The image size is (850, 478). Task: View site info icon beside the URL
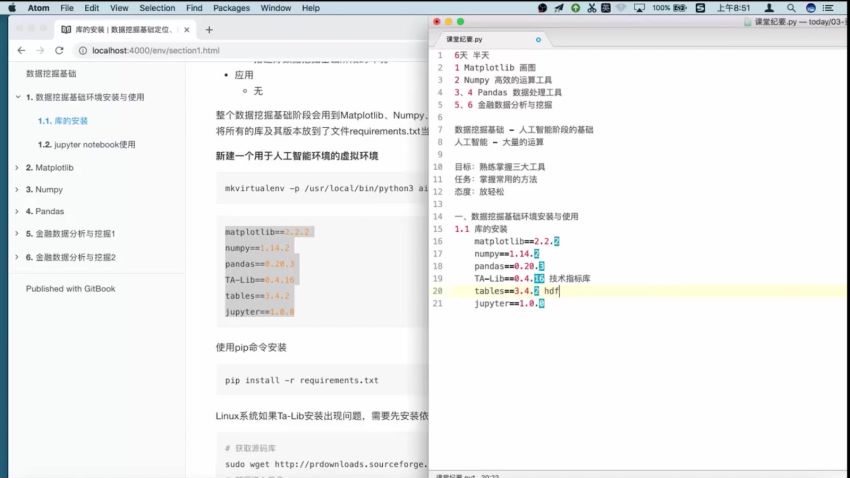pos(82,50)
